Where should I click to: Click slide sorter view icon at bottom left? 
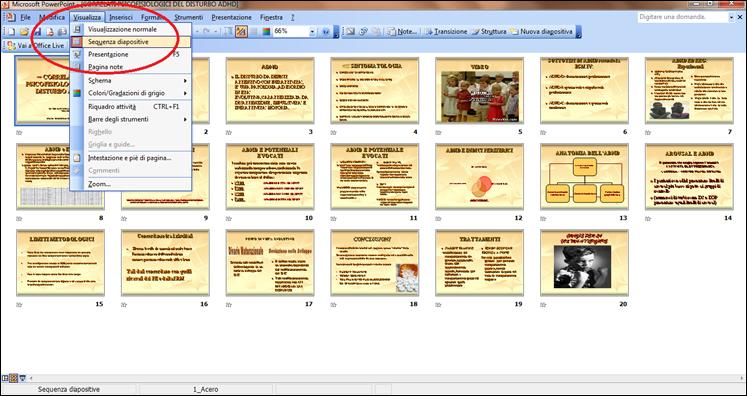[14, 378]
